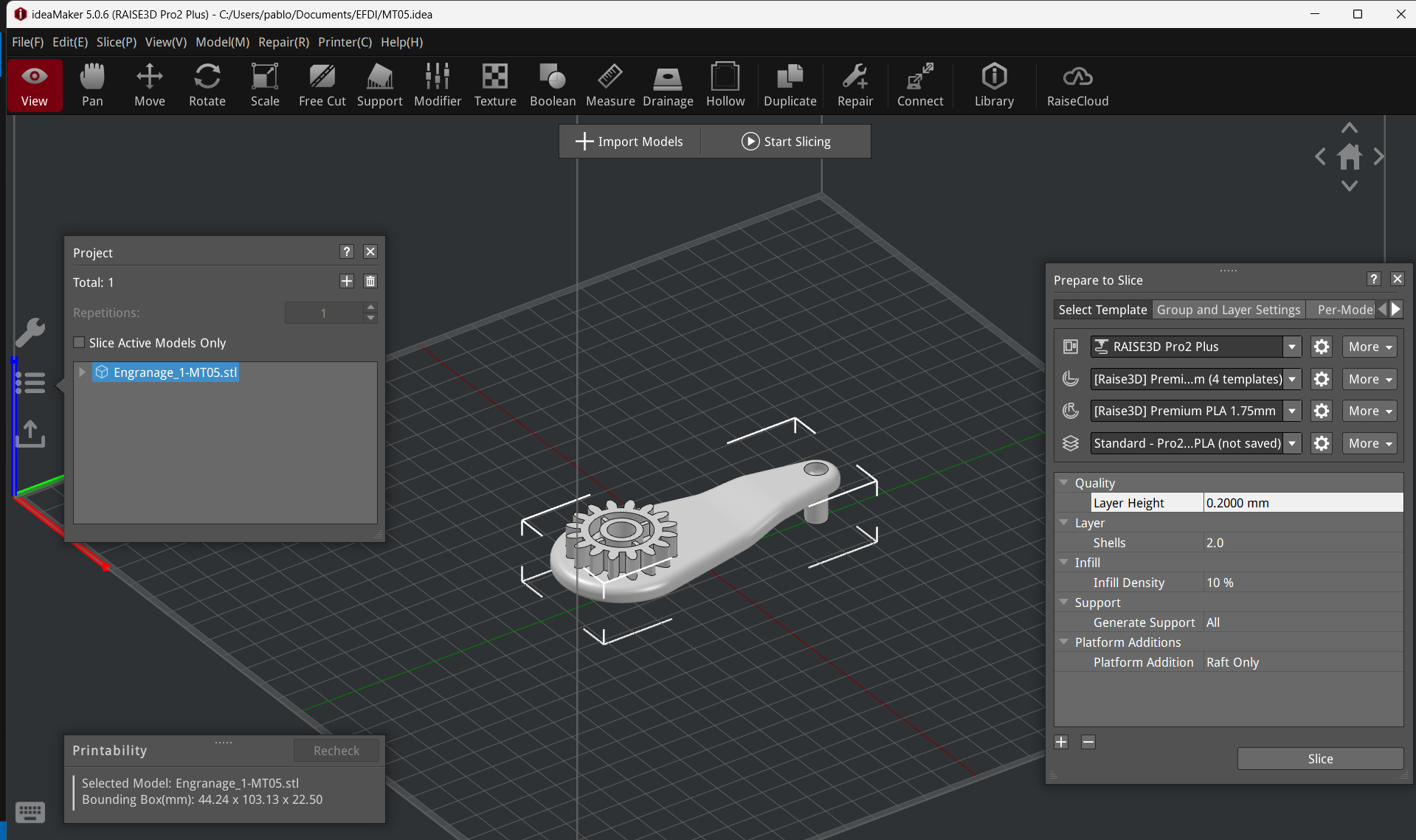Increase Repetitions with the up stepper
Image resolution: width=1416 pixels, height=840 pixels.
point(371,307)
